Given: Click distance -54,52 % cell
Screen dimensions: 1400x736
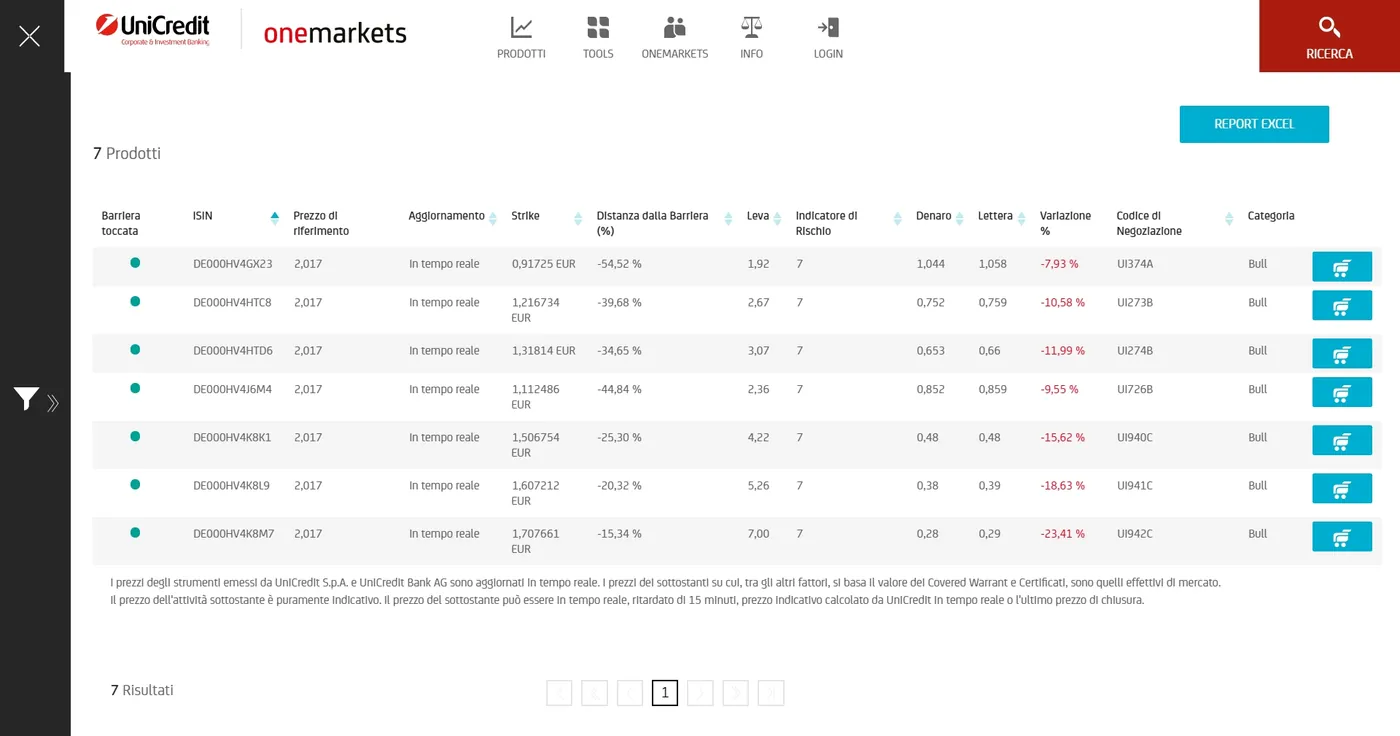Looking at the screenshot, I should (x=619, y=264).
